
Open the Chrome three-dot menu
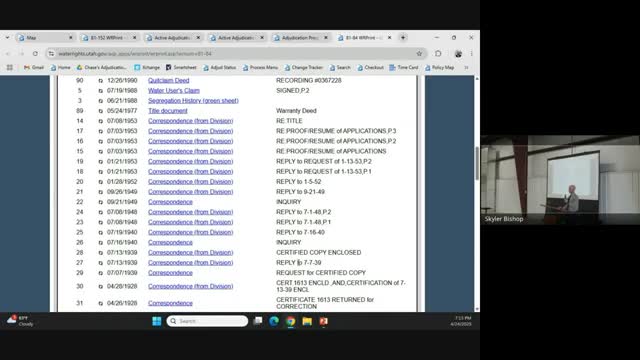click(x=471, y=53)
